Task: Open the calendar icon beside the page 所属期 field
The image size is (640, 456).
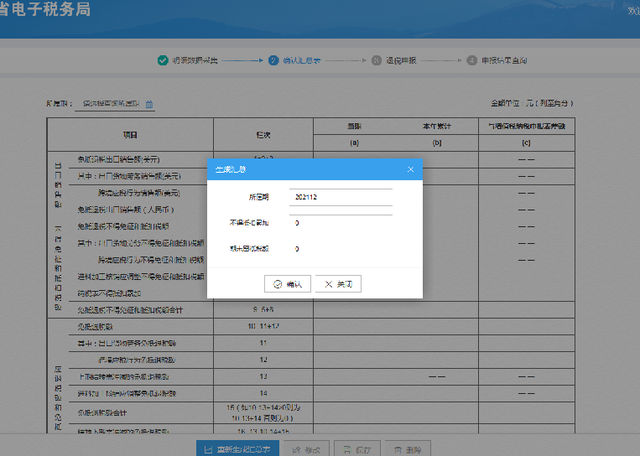Action: [x=149, y=104]
